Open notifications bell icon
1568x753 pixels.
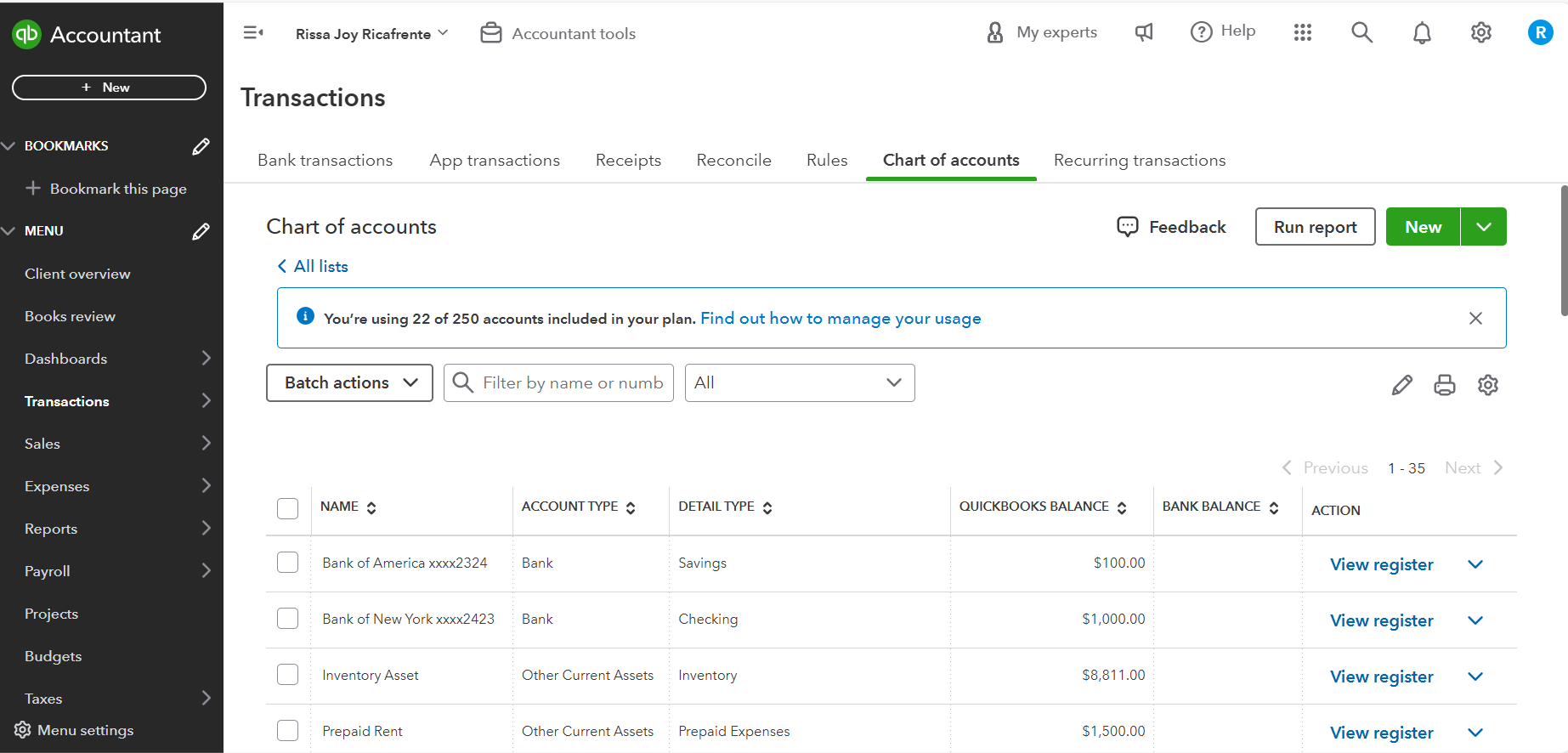[1422, 32]
